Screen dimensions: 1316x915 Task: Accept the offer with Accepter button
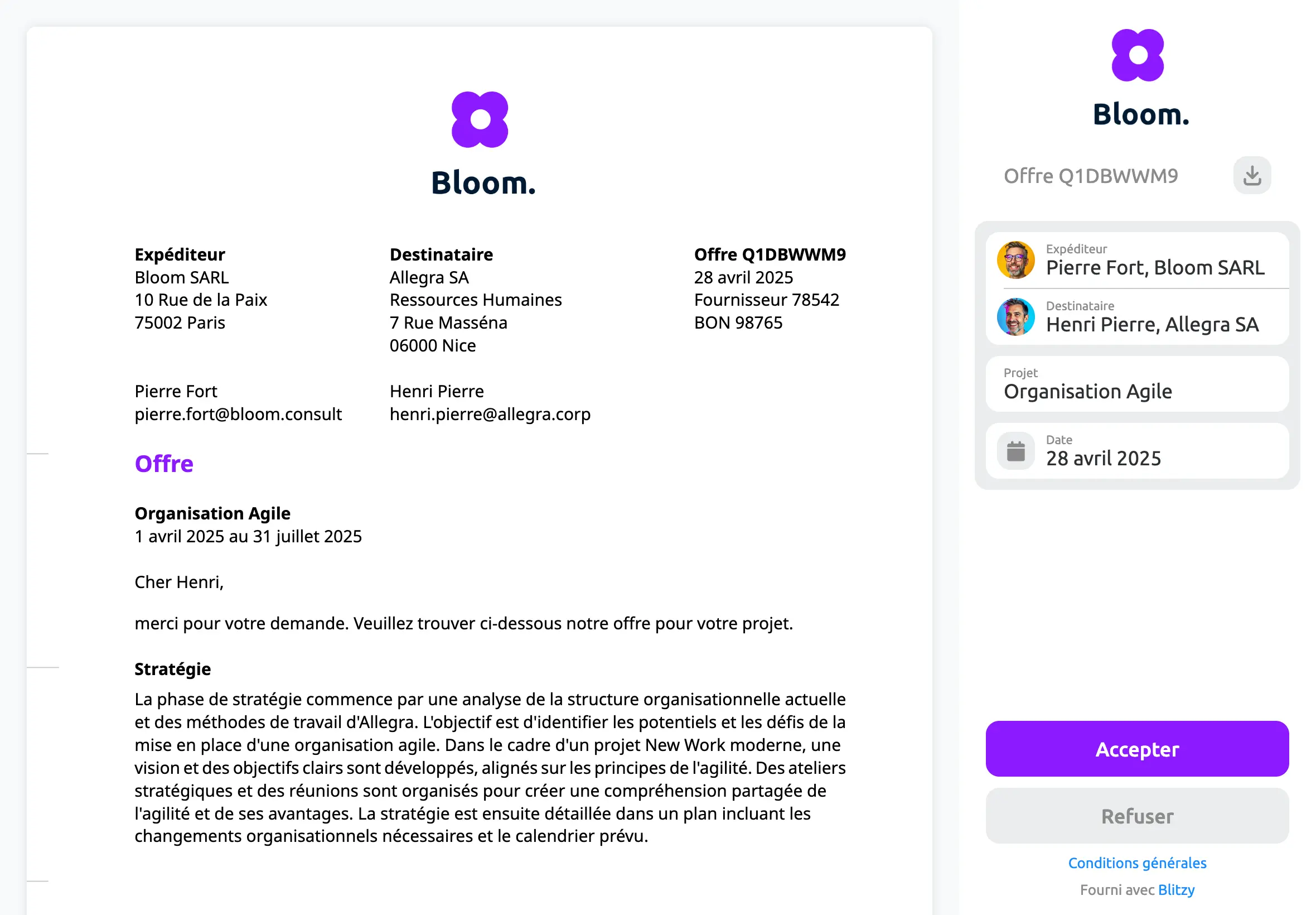[1136, 749]
